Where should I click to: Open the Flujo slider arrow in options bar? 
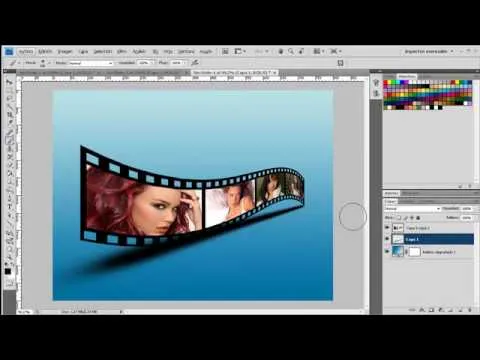185,63
